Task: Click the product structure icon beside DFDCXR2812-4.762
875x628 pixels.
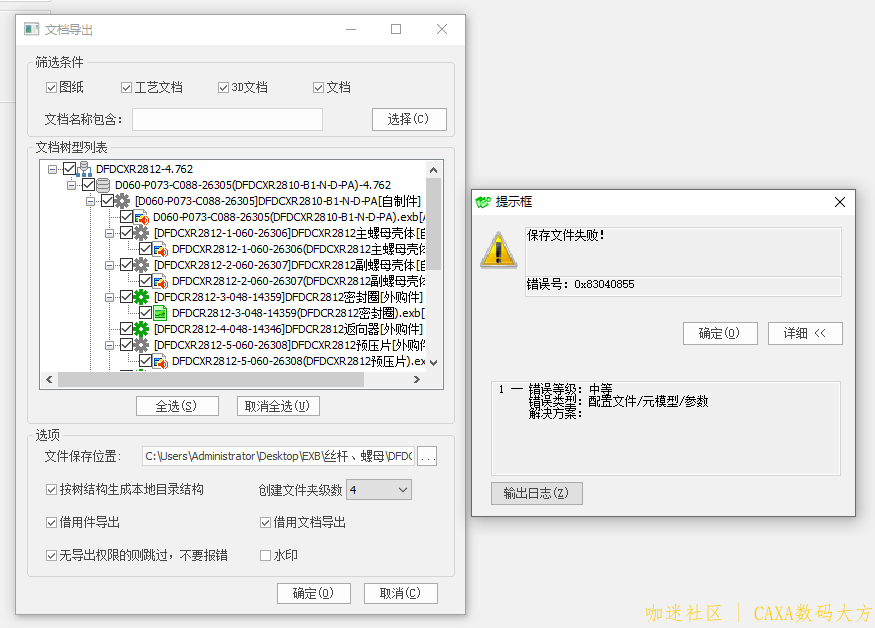Action: click(84, 169)
